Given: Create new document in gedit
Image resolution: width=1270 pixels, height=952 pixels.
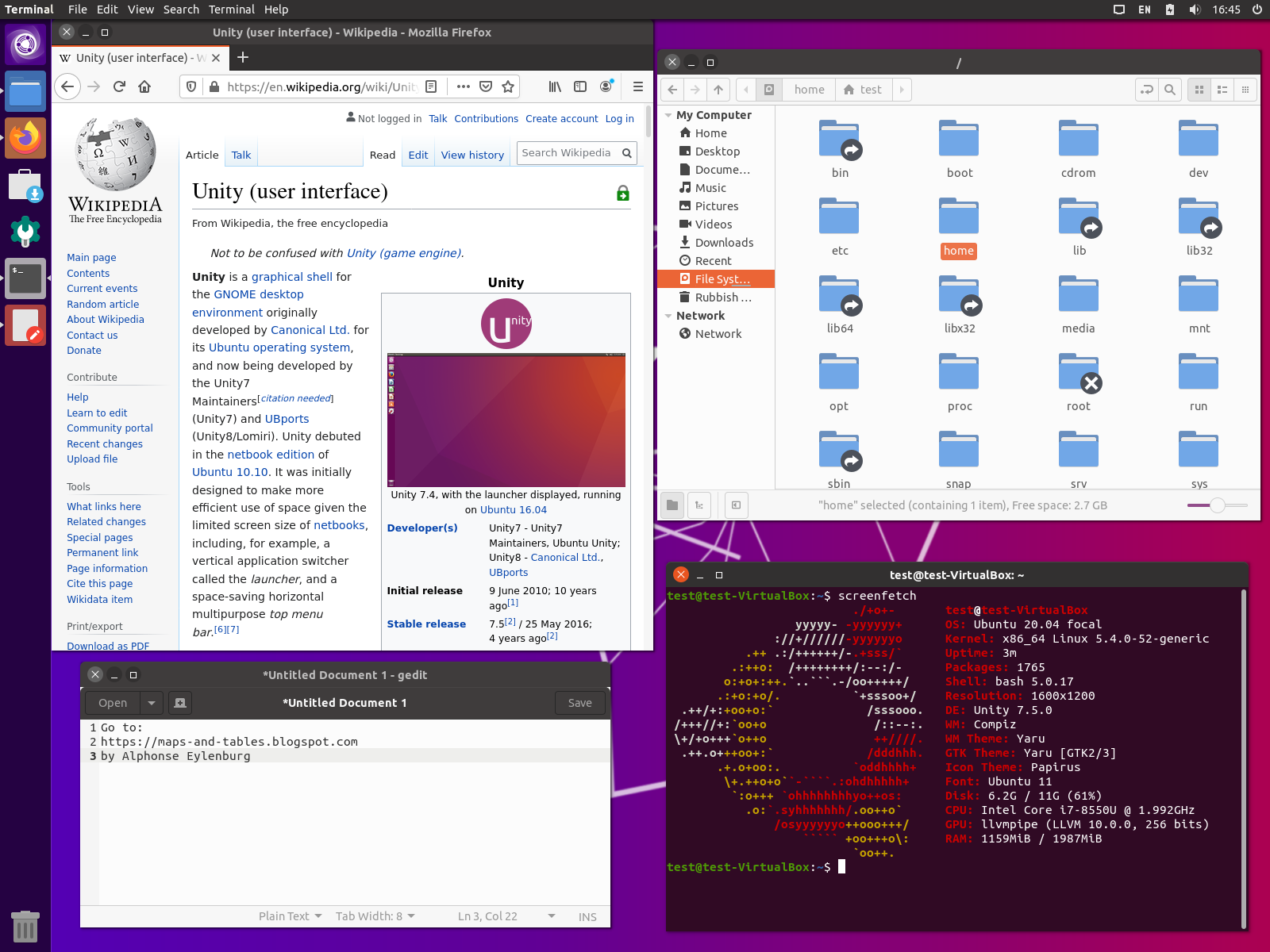Looking at the screenshot, I should coord(180,703).
